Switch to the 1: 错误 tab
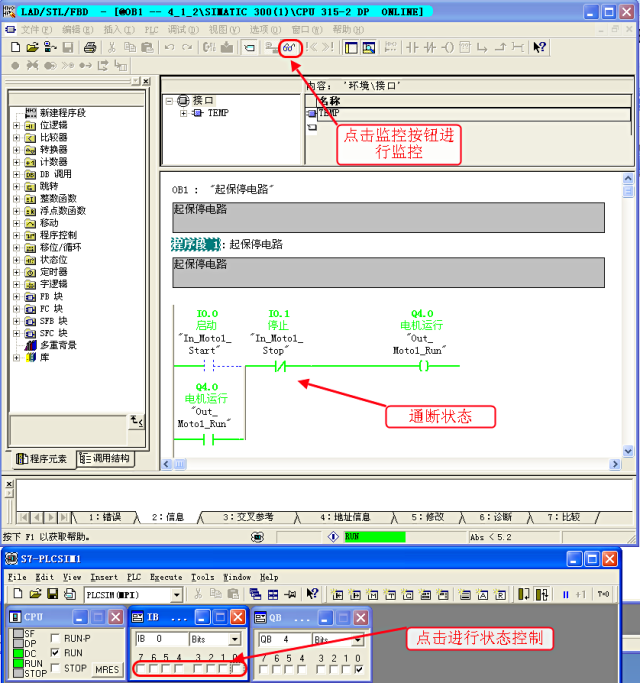The width and height of the screenshot is (640, 683). pyautogui.click(x=105, y=517)
